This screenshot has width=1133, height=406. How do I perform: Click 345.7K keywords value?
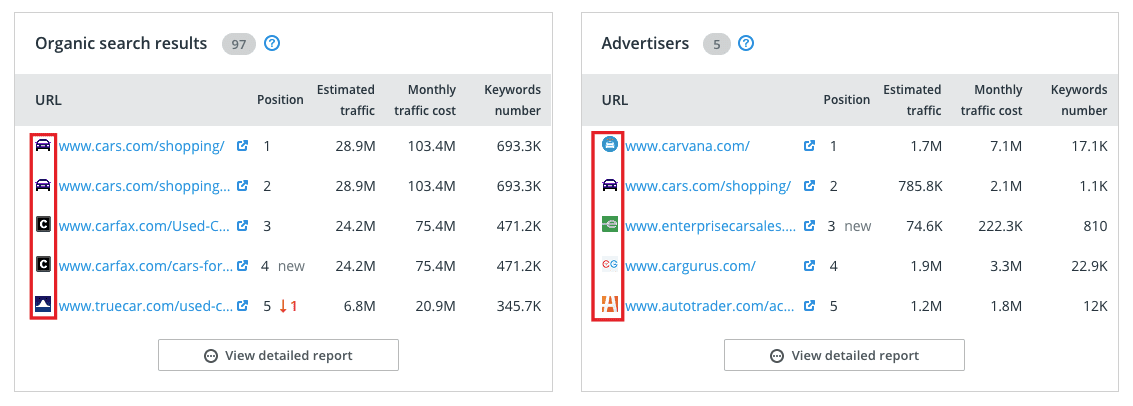tap(519, 306)
